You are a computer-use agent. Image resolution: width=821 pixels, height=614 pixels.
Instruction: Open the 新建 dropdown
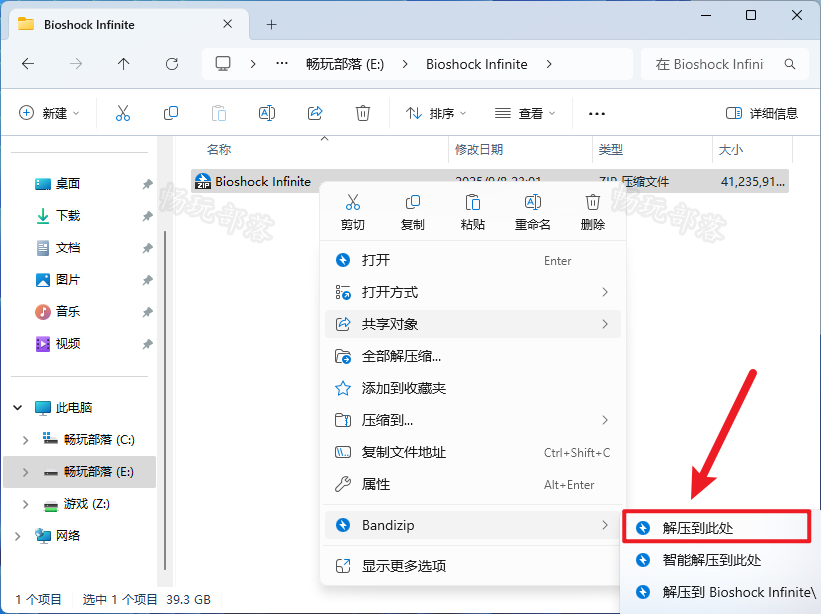[49, 113]
